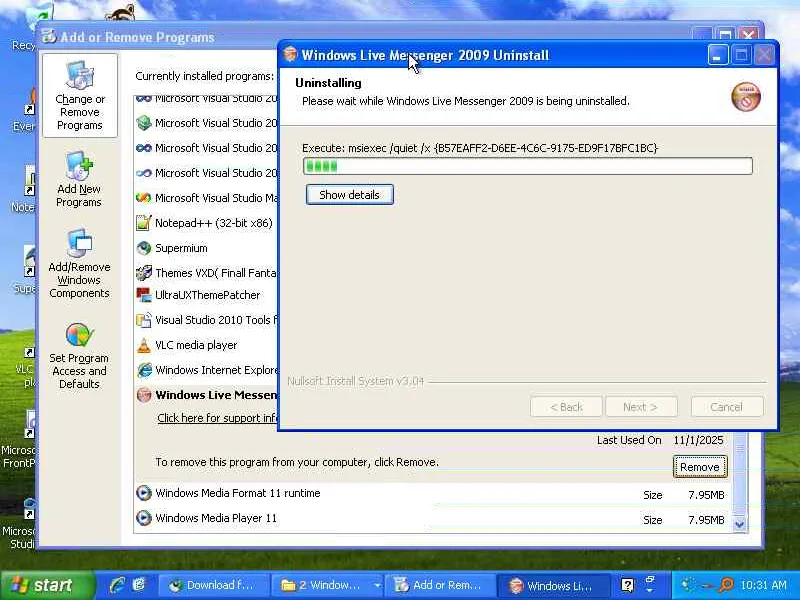Select Notepad++ (32-bit x86) icon in list
The image size is (800, 600).
(x=144, y=223)
